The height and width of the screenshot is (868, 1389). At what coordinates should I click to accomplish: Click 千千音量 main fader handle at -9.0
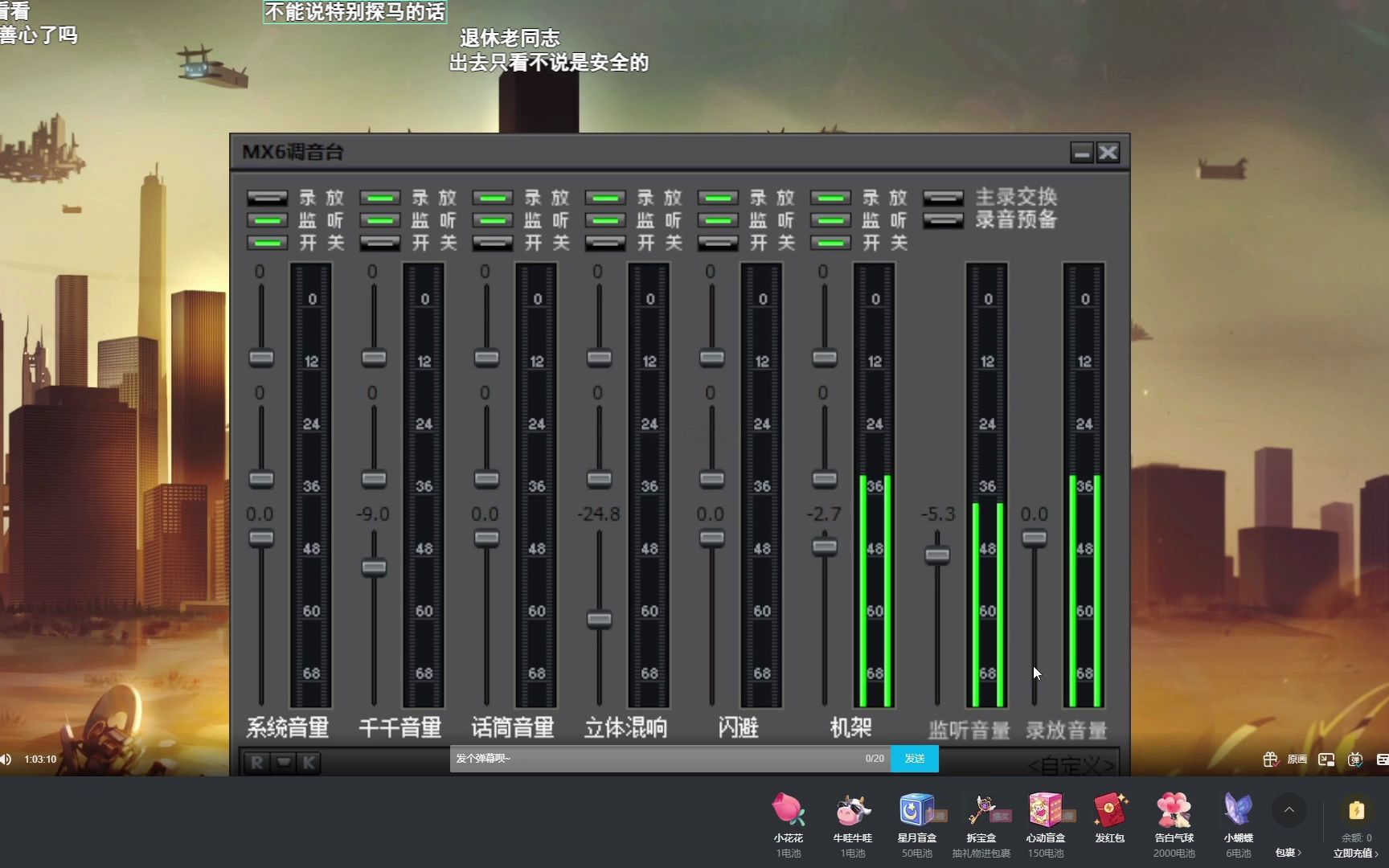click(374, 567)
